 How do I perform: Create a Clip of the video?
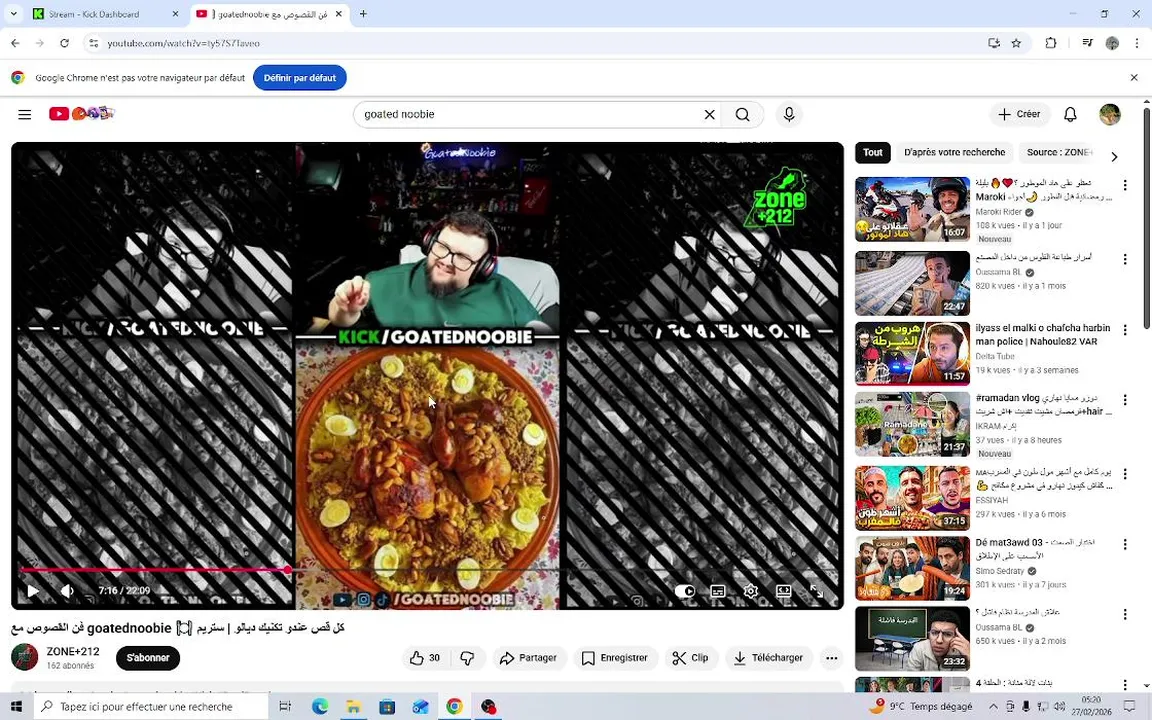(x=691, y=658)
